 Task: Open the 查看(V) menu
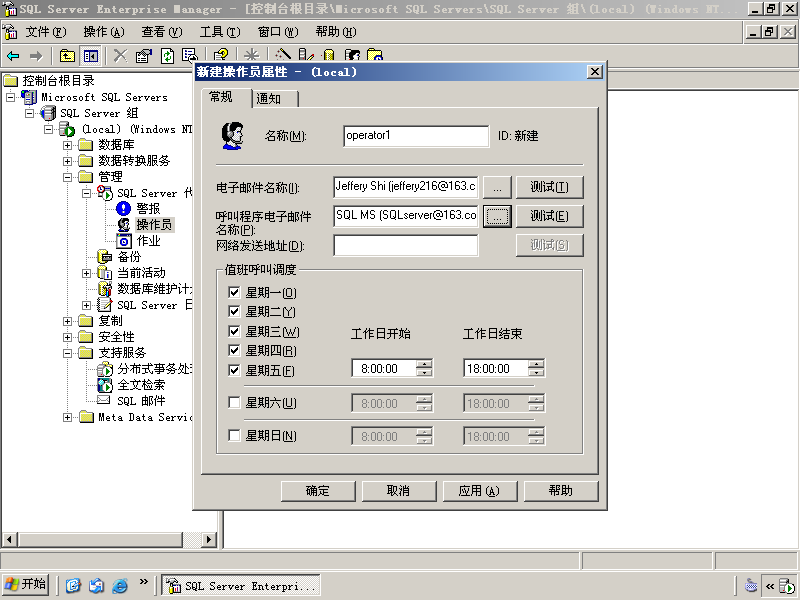(162, 32)
